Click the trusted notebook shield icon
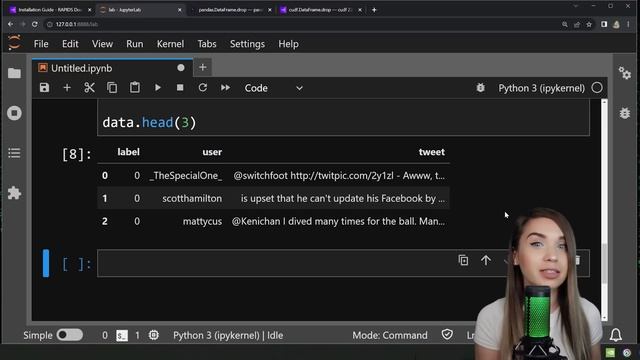The width and height of the screenshot is (640, 360). coord(447,335)
